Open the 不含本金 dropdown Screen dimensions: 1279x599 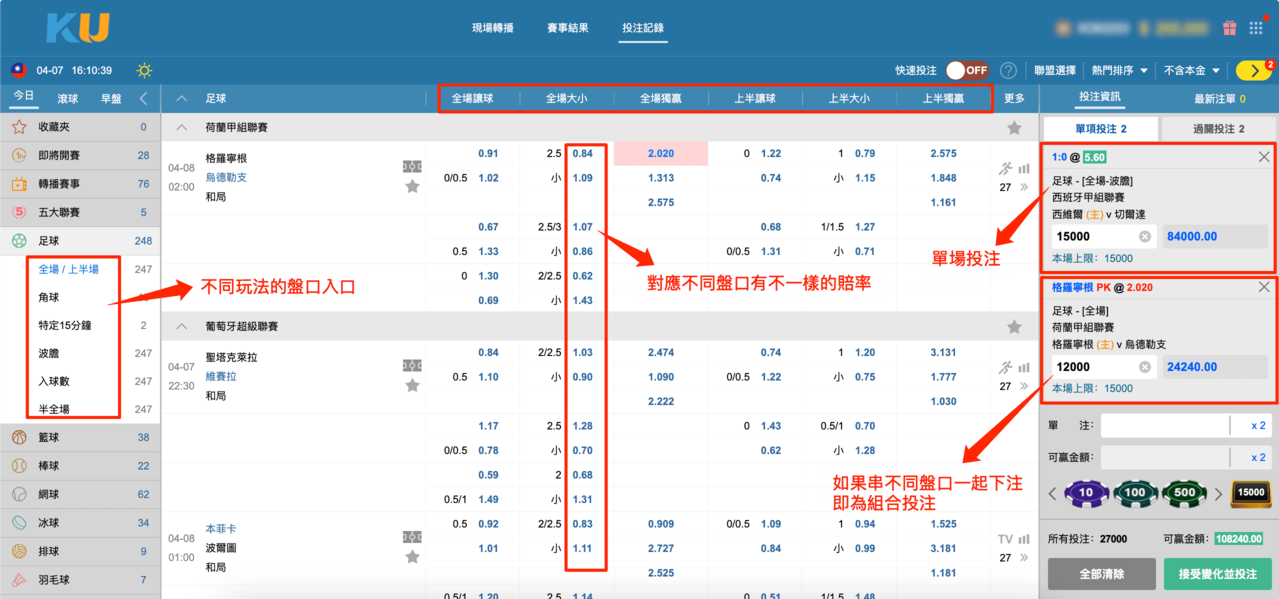pos(1192,71)
